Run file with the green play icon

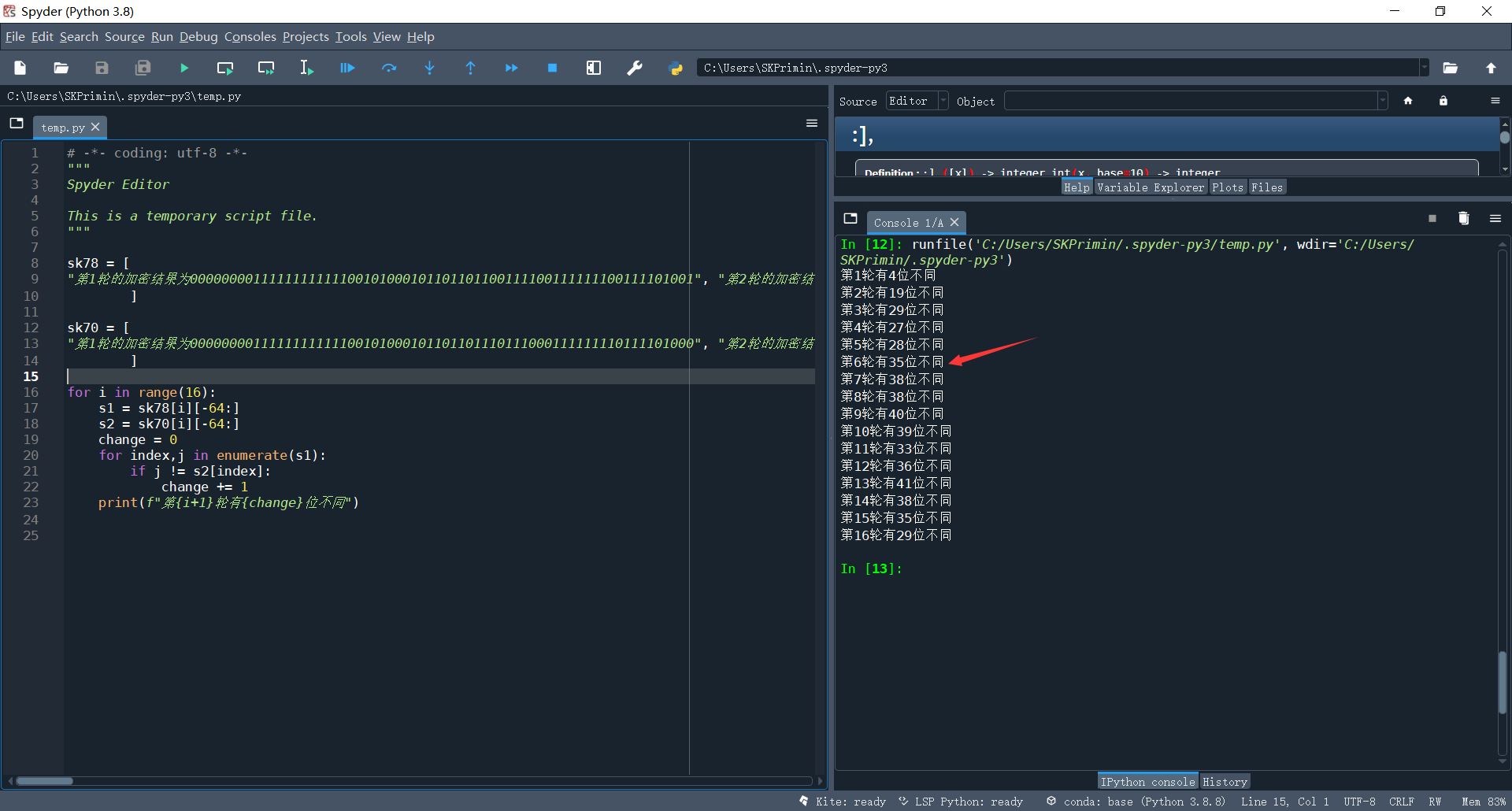click(x=184, y=68)
